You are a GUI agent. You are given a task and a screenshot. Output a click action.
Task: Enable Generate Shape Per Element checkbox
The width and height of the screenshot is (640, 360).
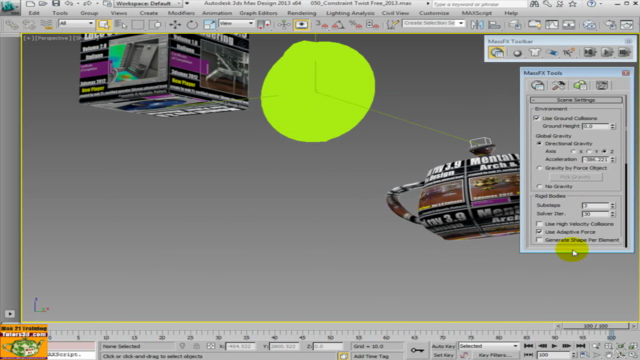coord(539,240)
